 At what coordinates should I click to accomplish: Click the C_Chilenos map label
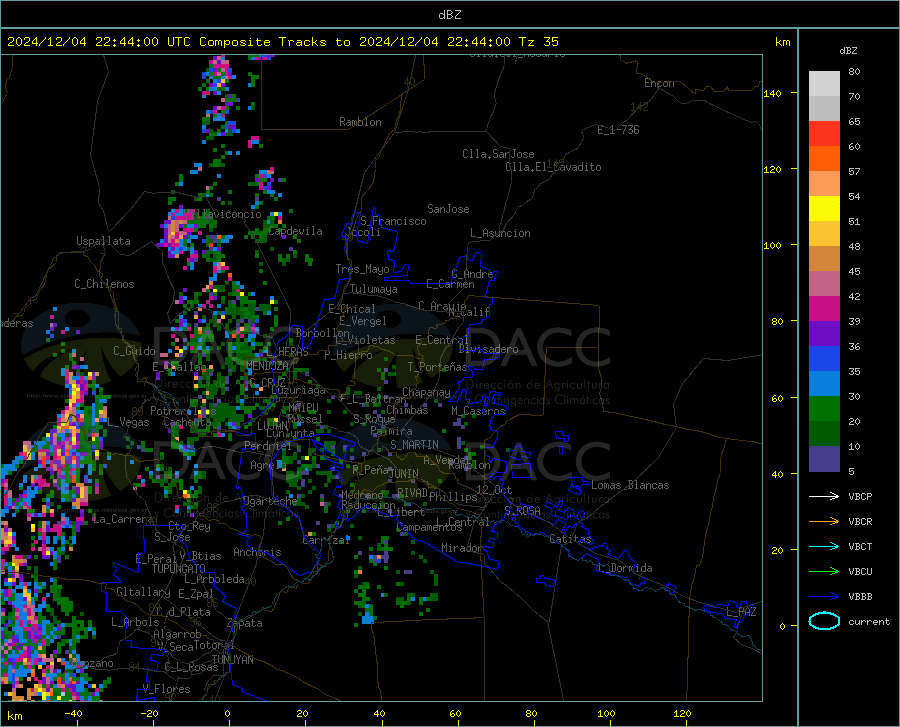[104, 284]
